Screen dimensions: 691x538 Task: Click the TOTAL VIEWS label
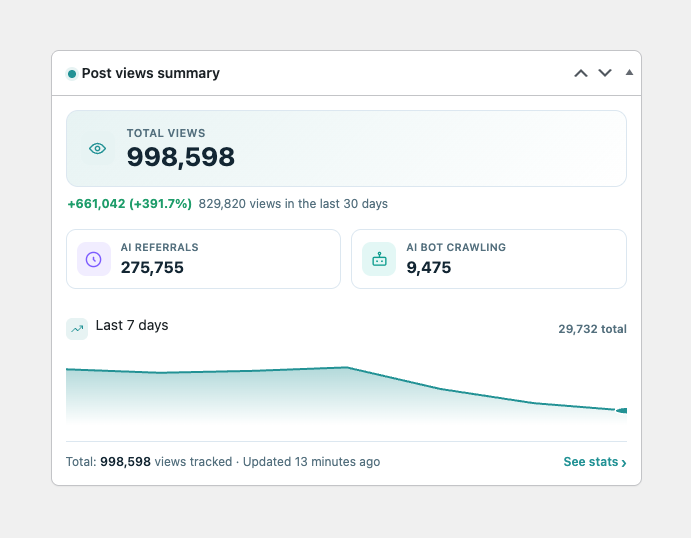click(166, 133)
